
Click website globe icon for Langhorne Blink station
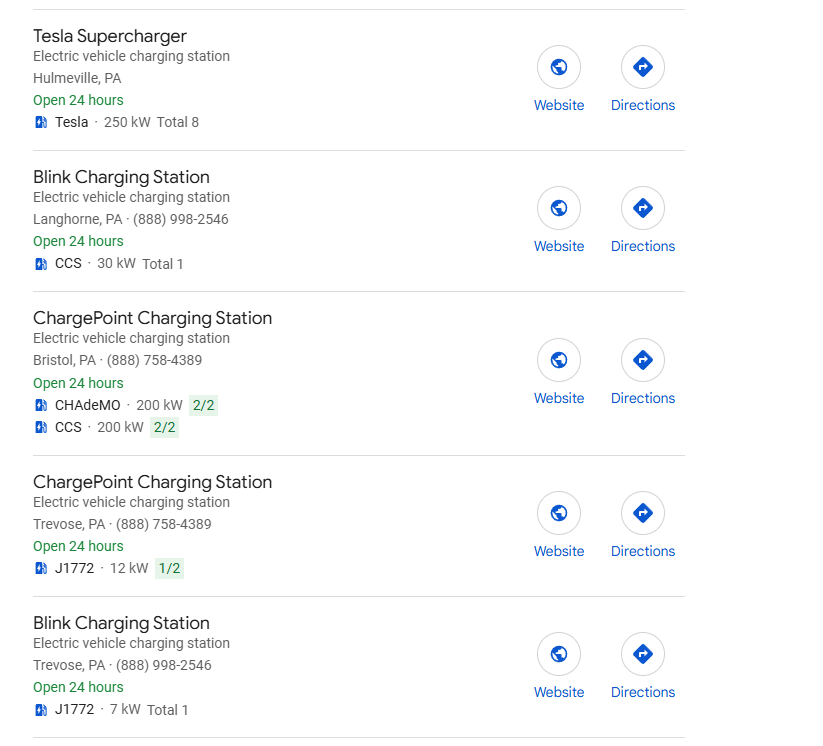point(558,208)
